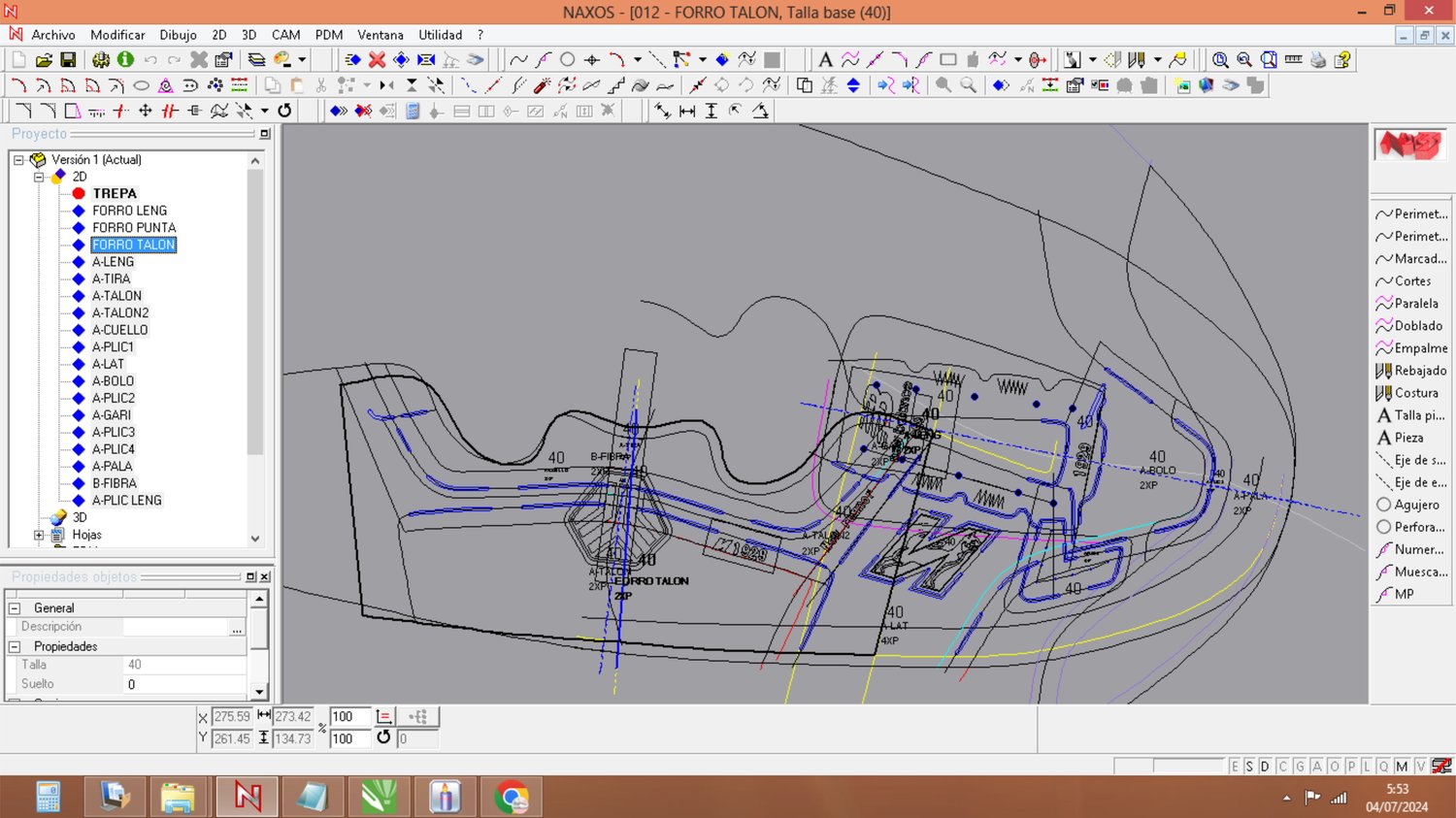
Task: Open the Utilidad menu
Action: click(x=440, y=35)
